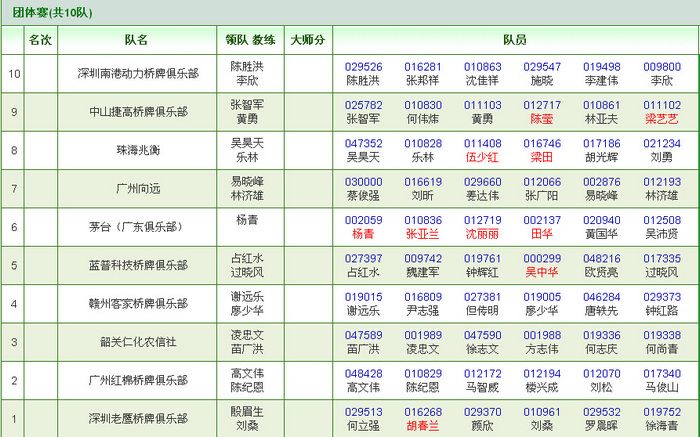Open player ID 010836 link
700x437 pixels.
click(423, 221)
